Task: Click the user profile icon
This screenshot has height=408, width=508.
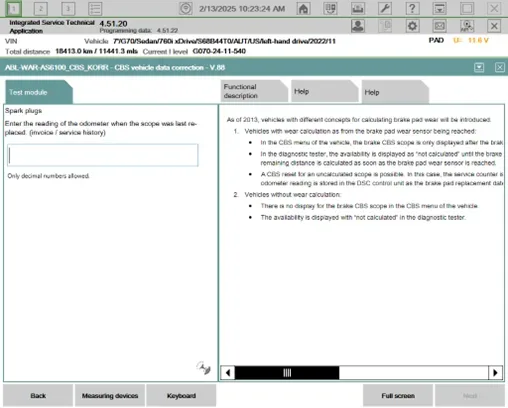Action: (x=358, y=26)
